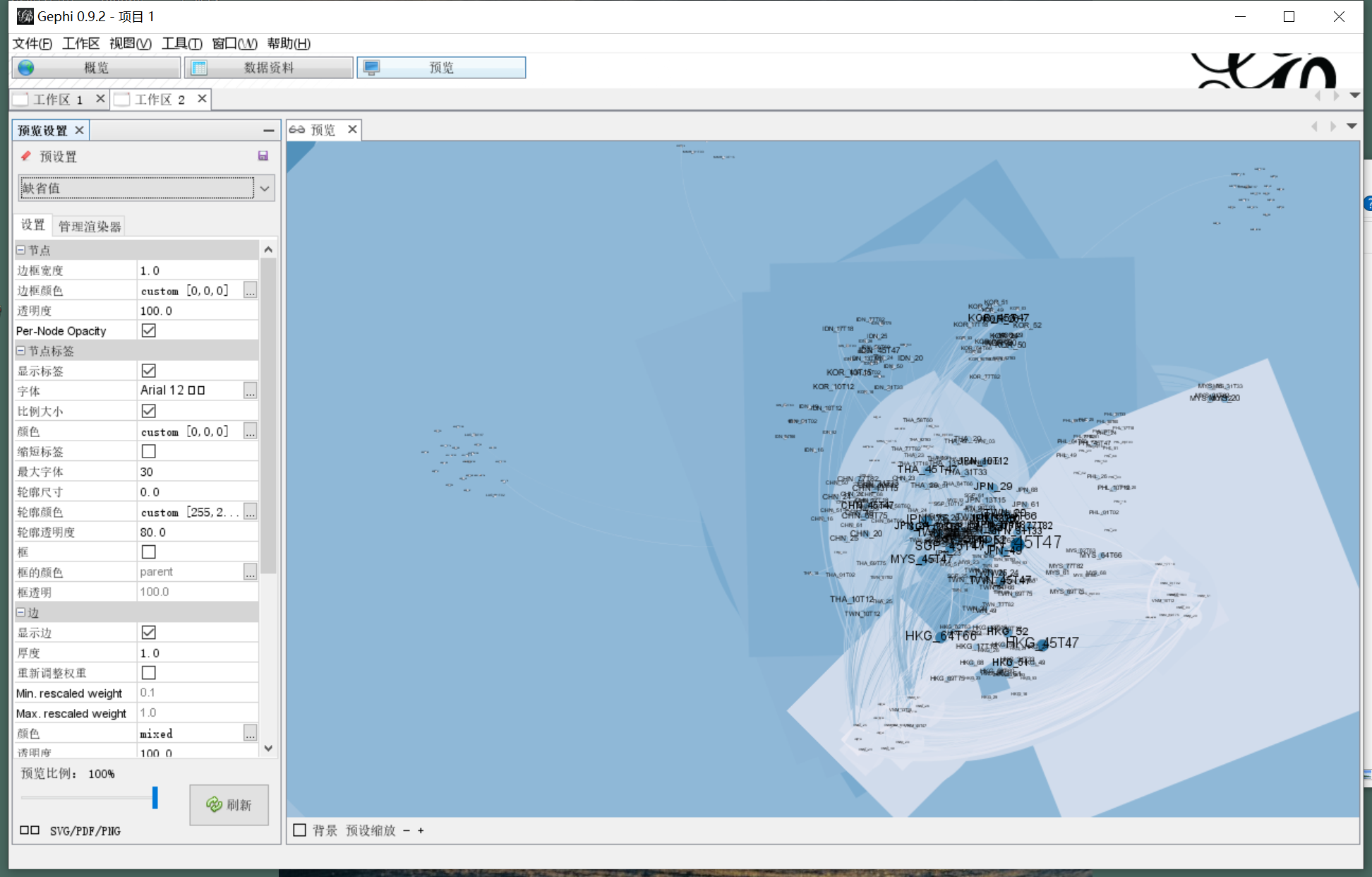
Task: Click the minimize preview settings panel icon
Action: 268,131
